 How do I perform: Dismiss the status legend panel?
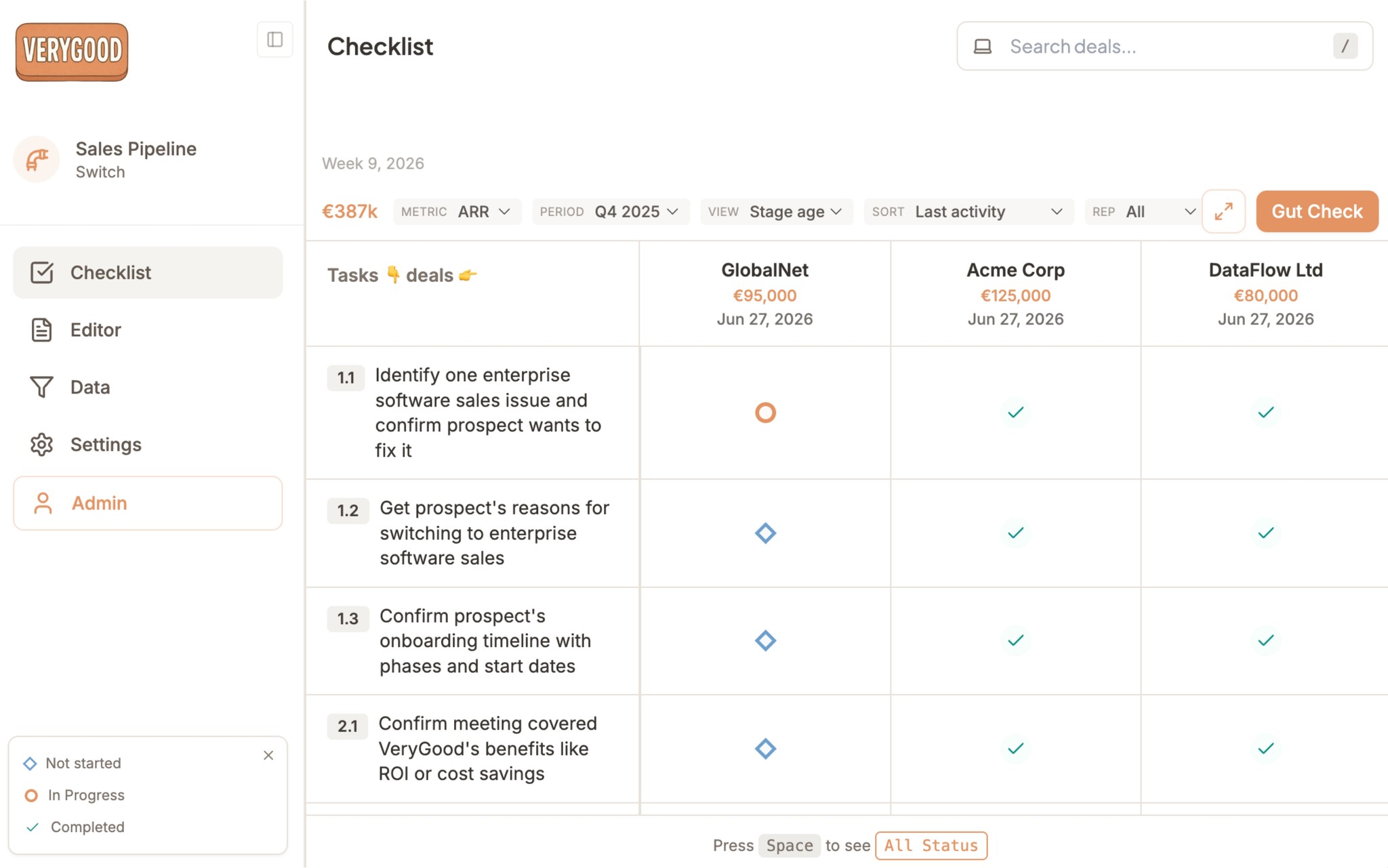tap(268, 756)
